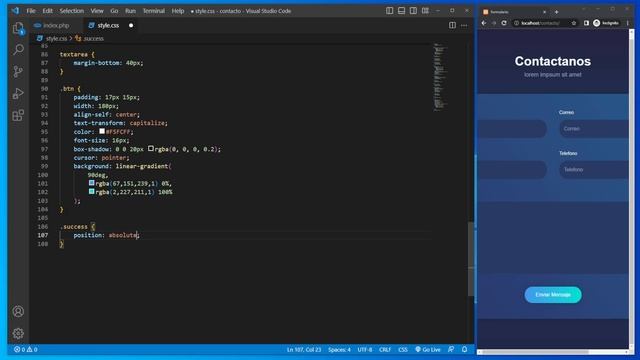
Task: Open the Run menu
Action: tap(131, 11)
